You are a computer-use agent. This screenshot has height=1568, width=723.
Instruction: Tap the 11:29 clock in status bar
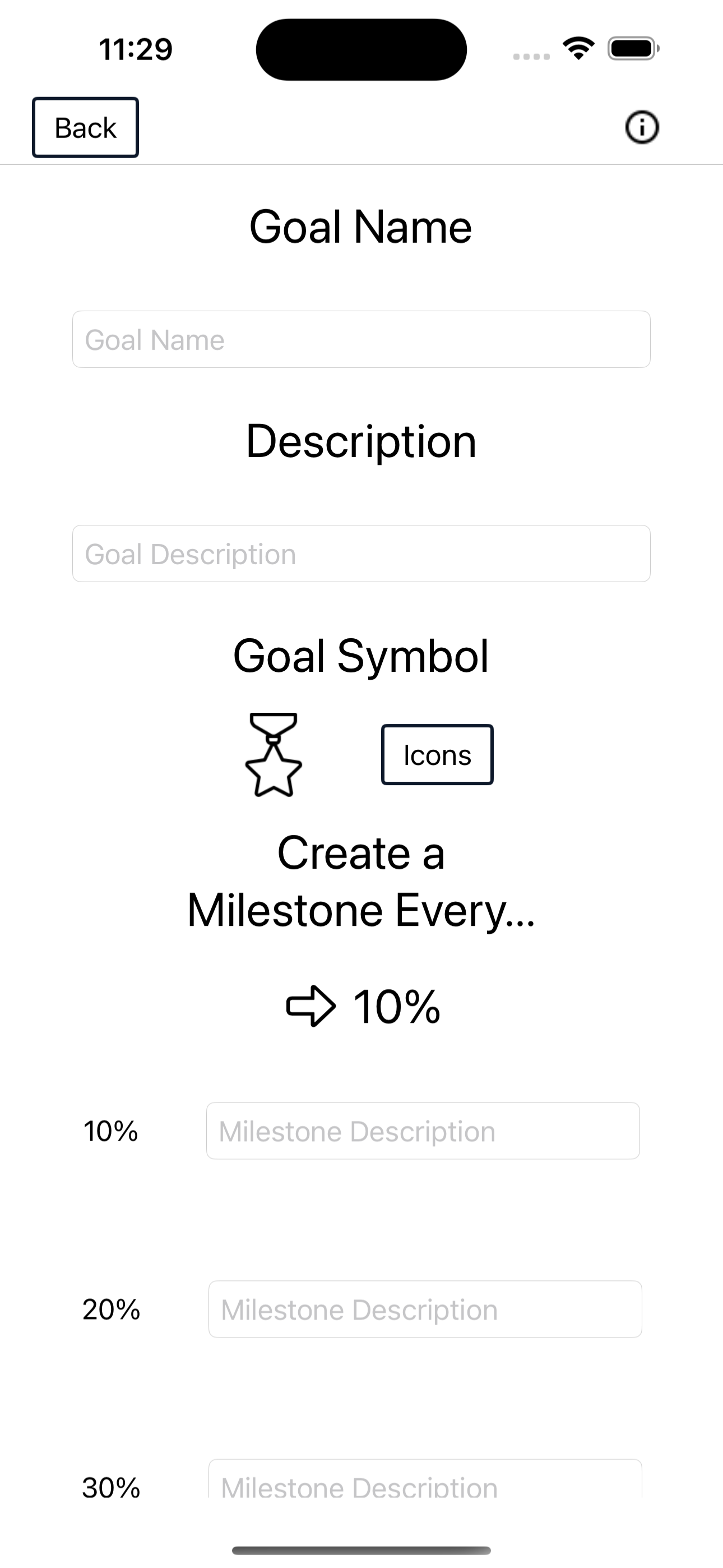(136, 49)
